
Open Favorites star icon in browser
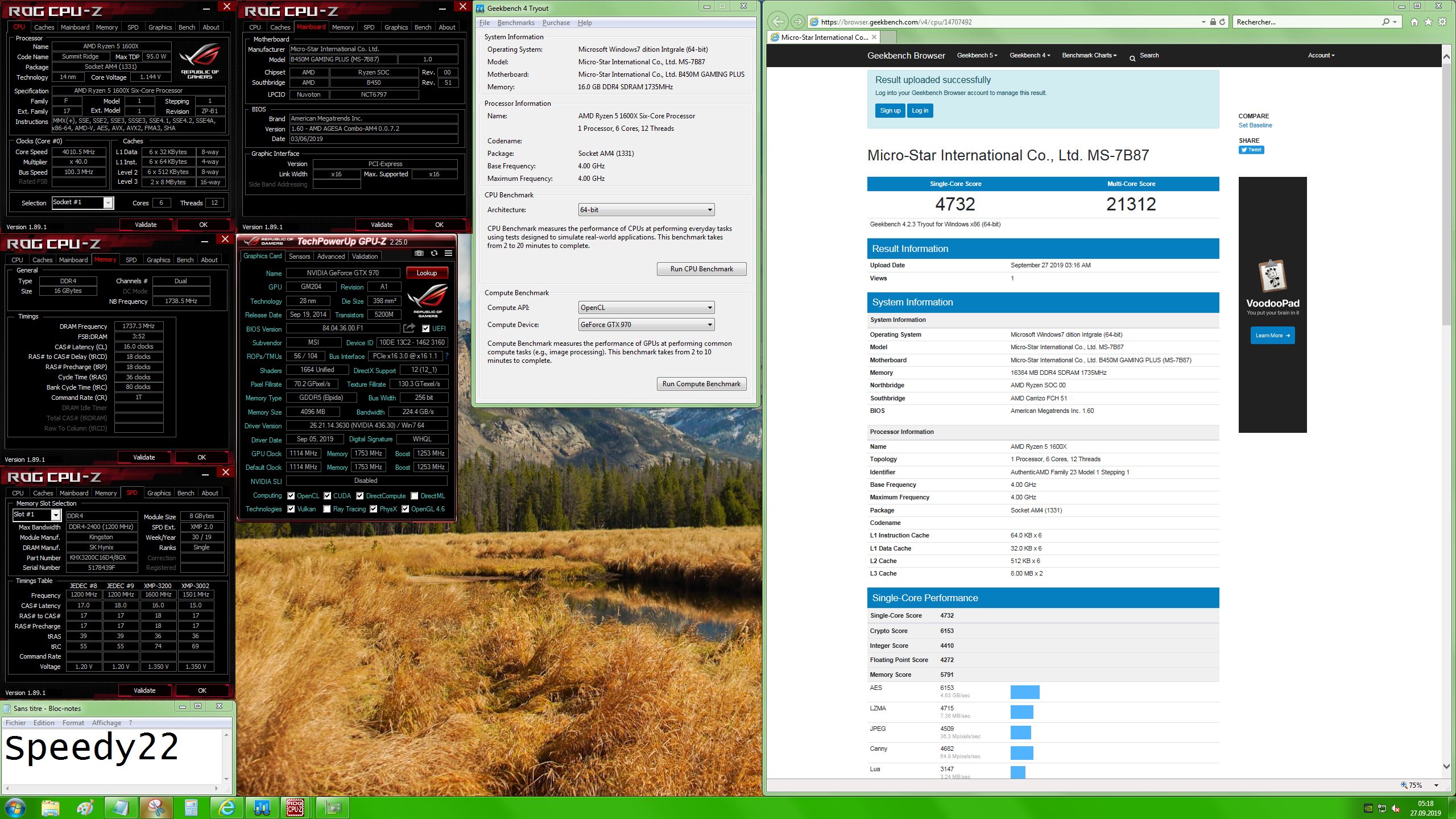(1428, 22)
